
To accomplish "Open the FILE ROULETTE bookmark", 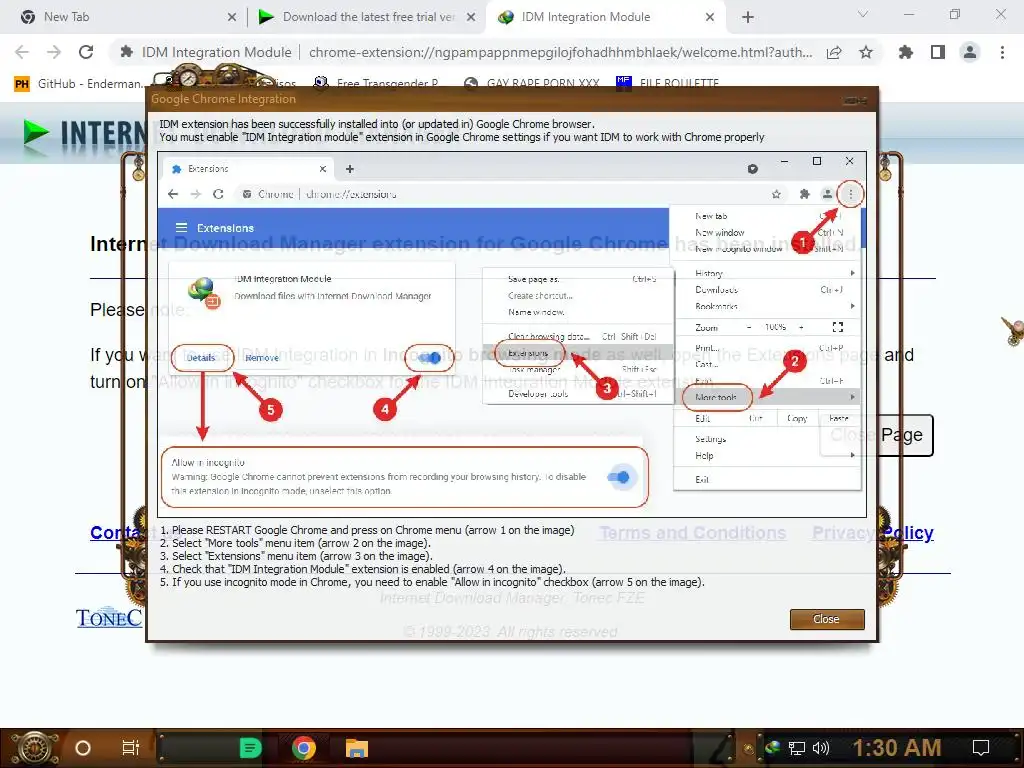I will click(667, 84).
